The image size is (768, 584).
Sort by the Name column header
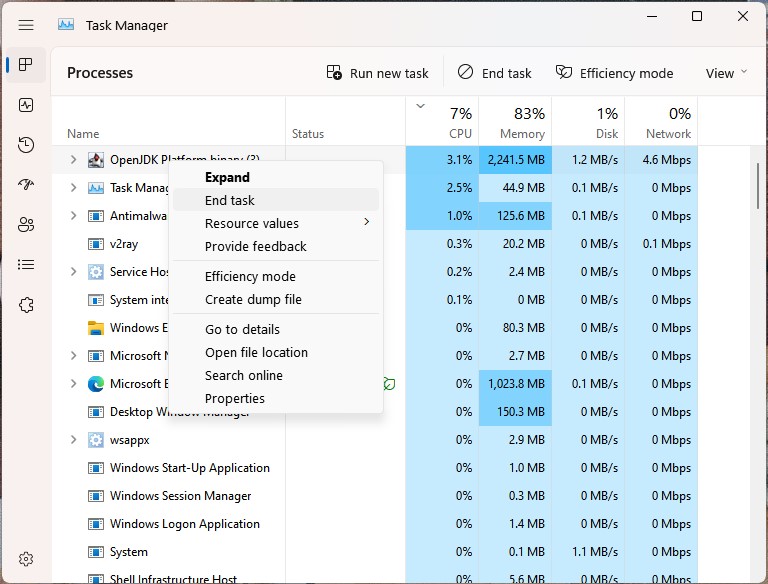click(168, 121)
